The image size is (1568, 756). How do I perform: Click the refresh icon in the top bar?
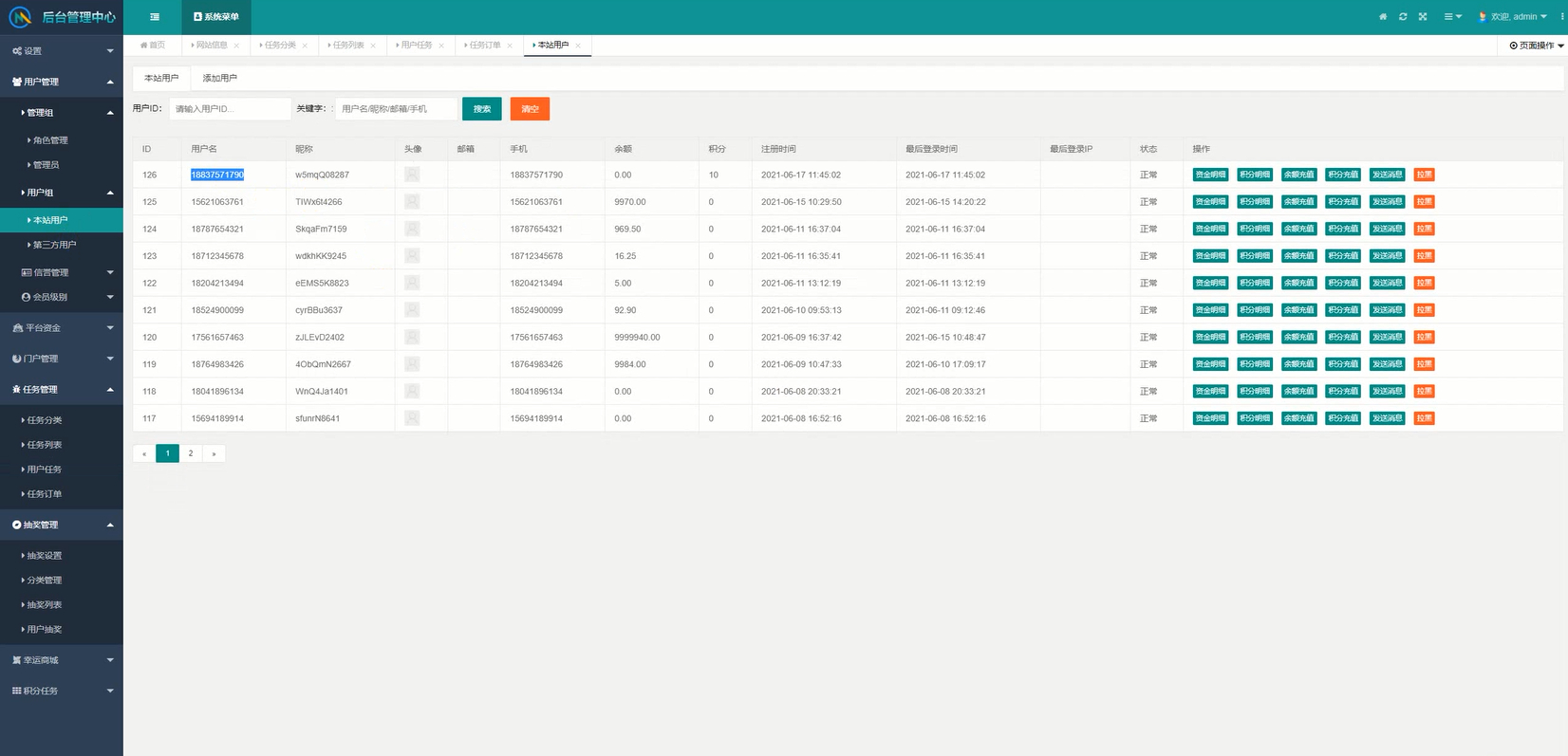[x=1403, y=17]
